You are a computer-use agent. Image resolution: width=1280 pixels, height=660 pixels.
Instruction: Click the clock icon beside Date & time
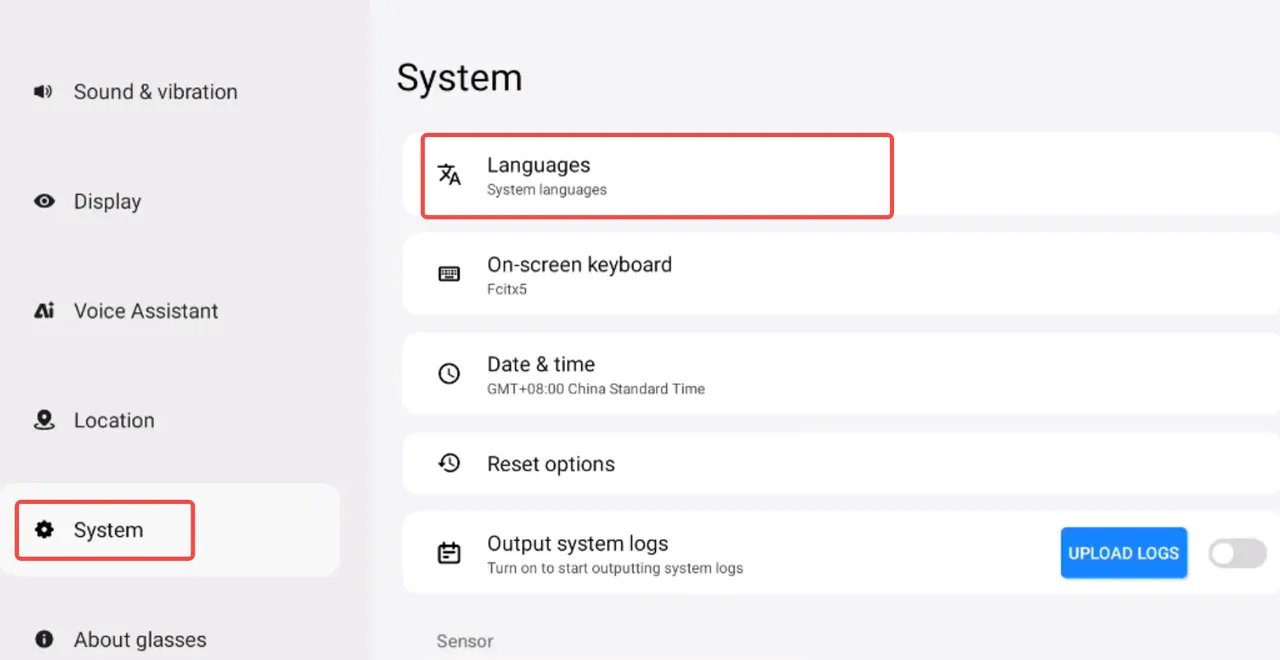pos(450,374)
